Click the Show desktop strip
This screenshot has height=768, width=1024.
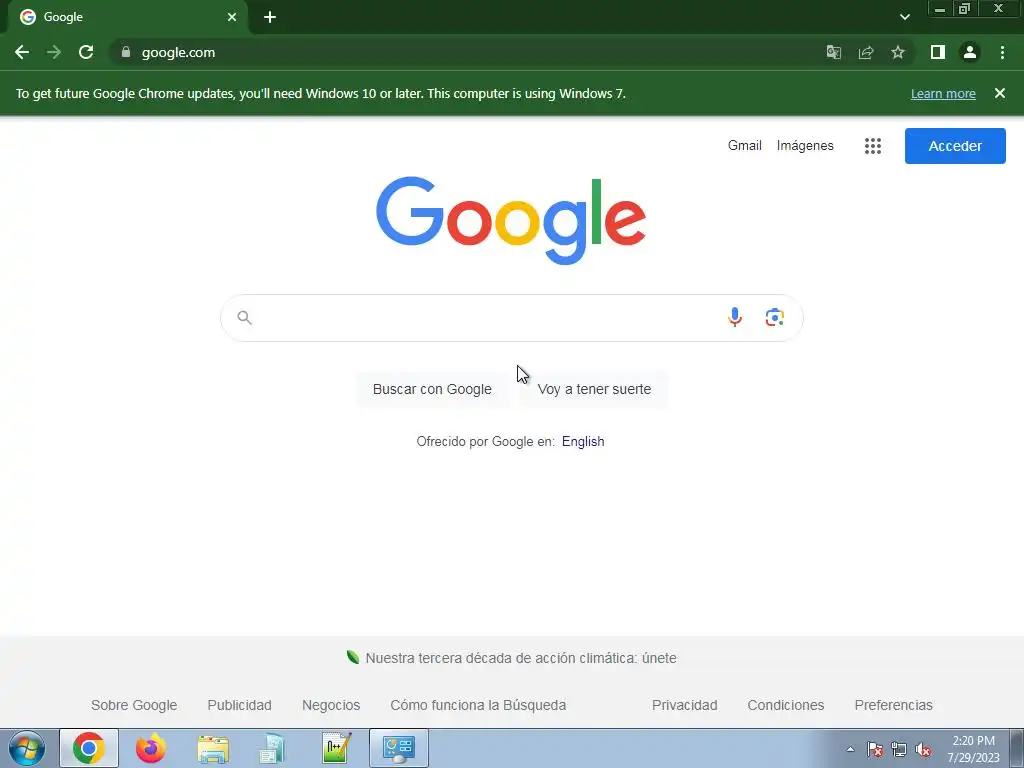pos(1017,748)
